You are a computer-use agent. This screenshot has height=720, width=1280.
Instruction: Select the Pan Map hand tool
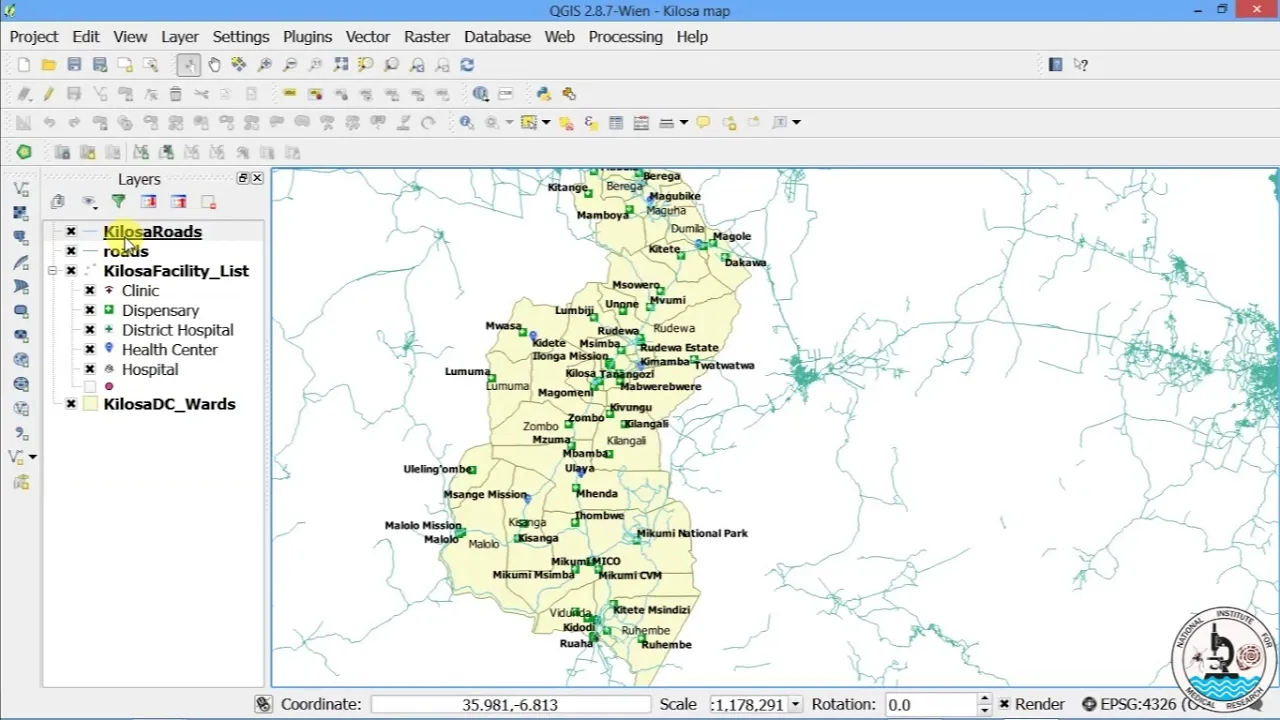[x=214, y=65]
